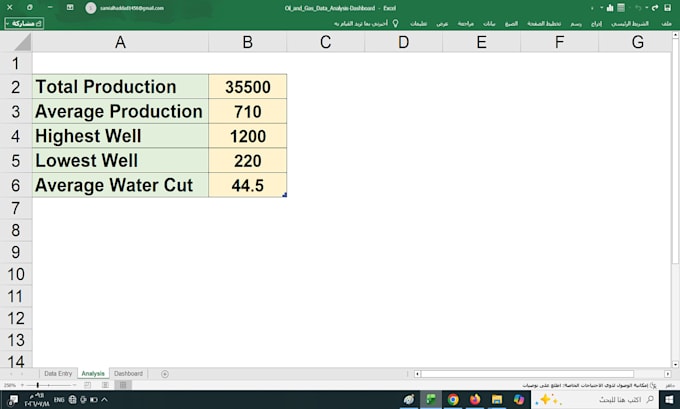Switch to the Analysis sheet tab
680x409 pixels.
point(93,373)
